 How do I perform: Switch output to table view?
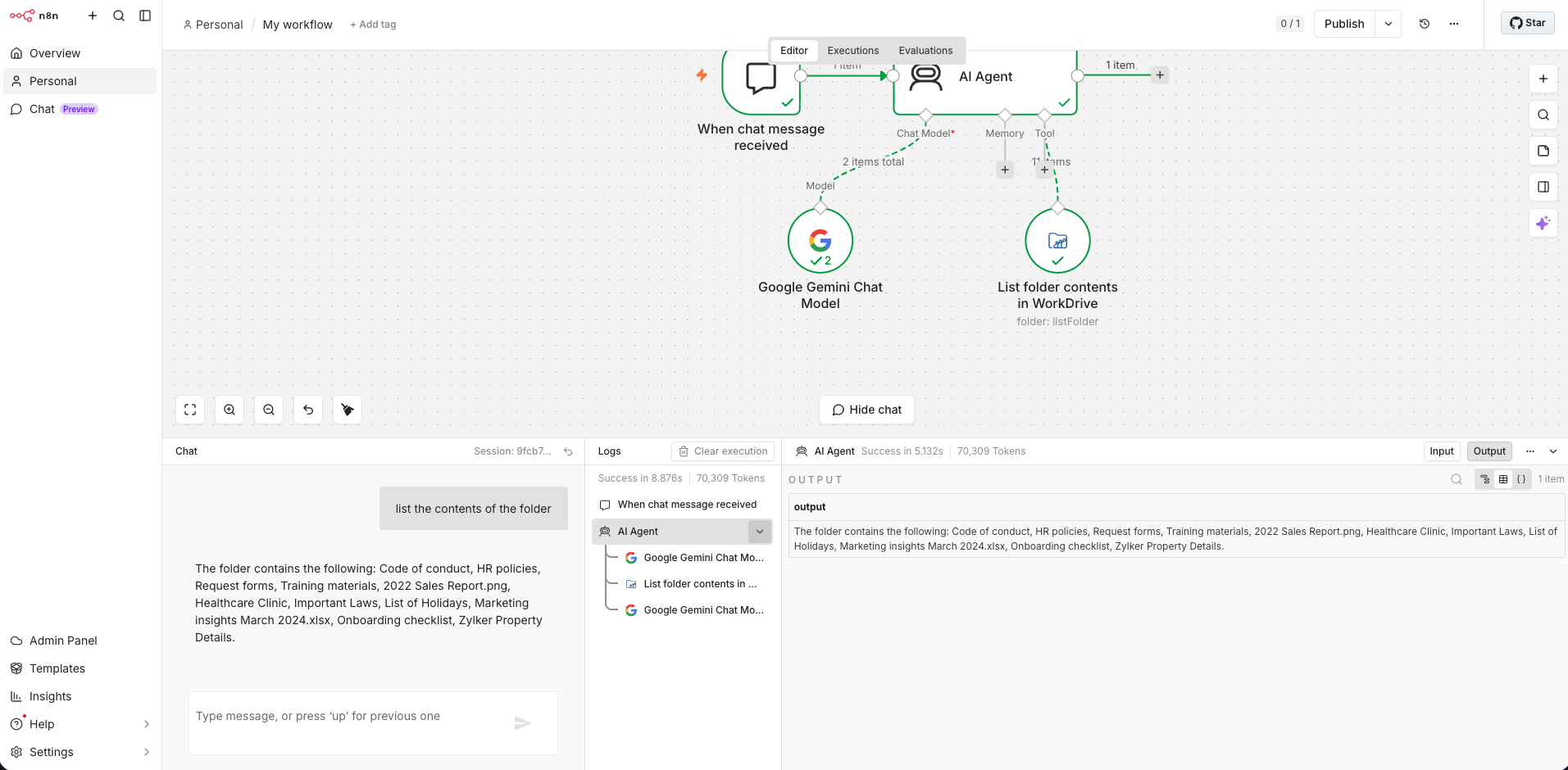pyautogui.click(x=1503, y=479)
